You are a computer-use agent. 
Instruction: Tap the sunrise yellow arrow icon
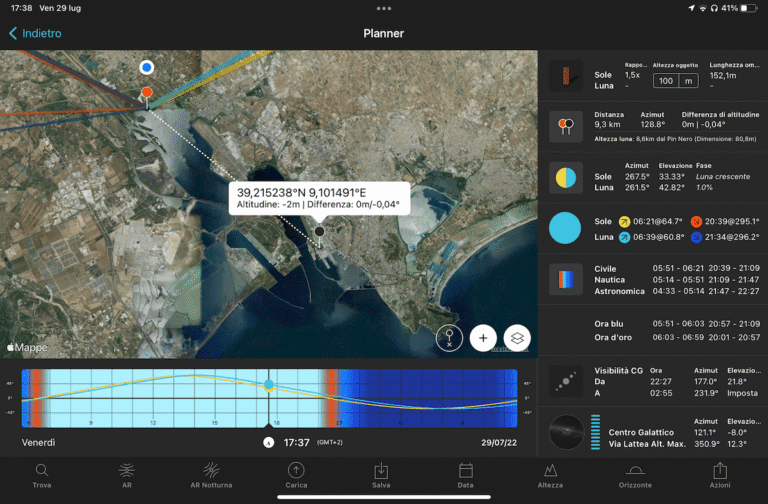(x=624, y=222)
